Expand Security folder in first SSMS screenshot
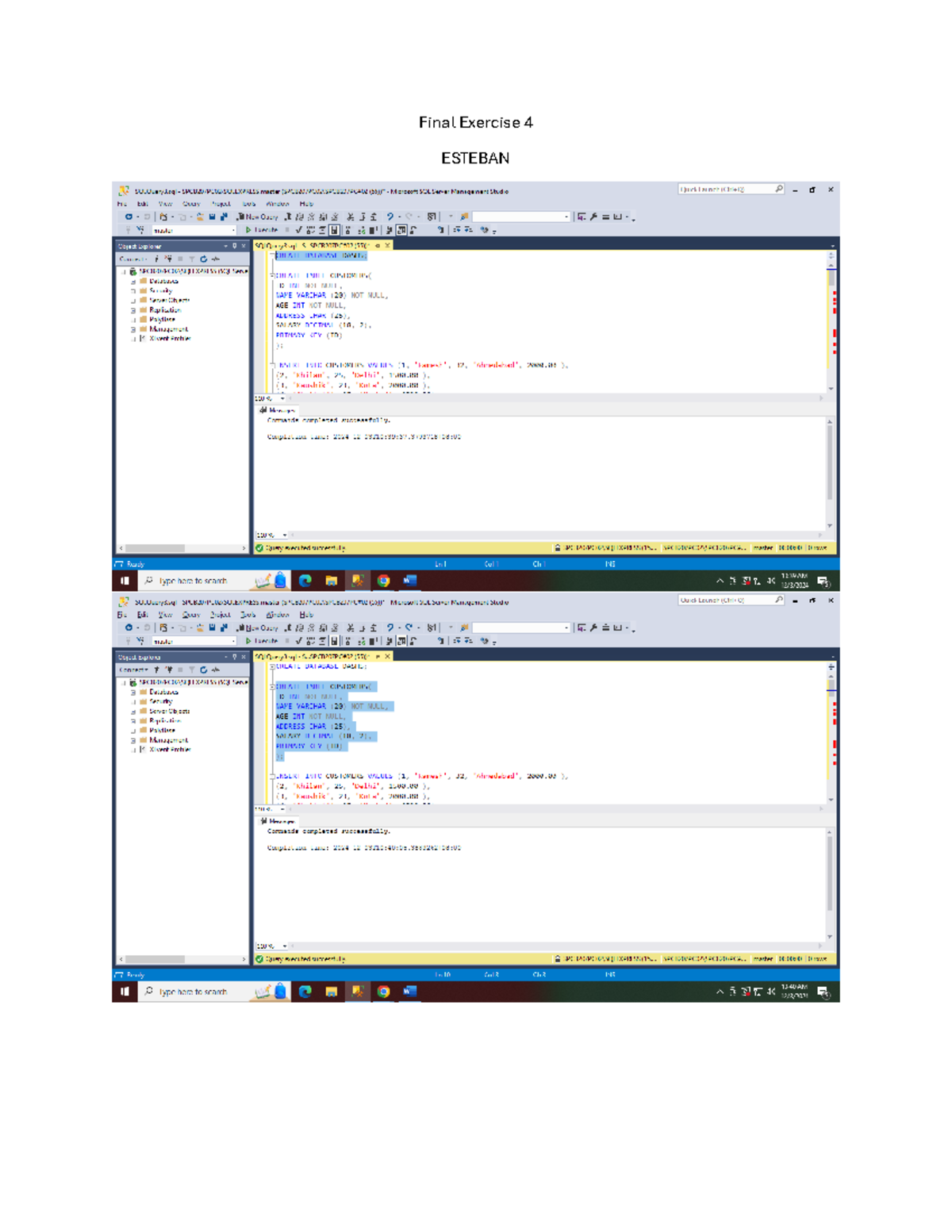This screenshot has height=1232, width=952. [x=133, y=291]
